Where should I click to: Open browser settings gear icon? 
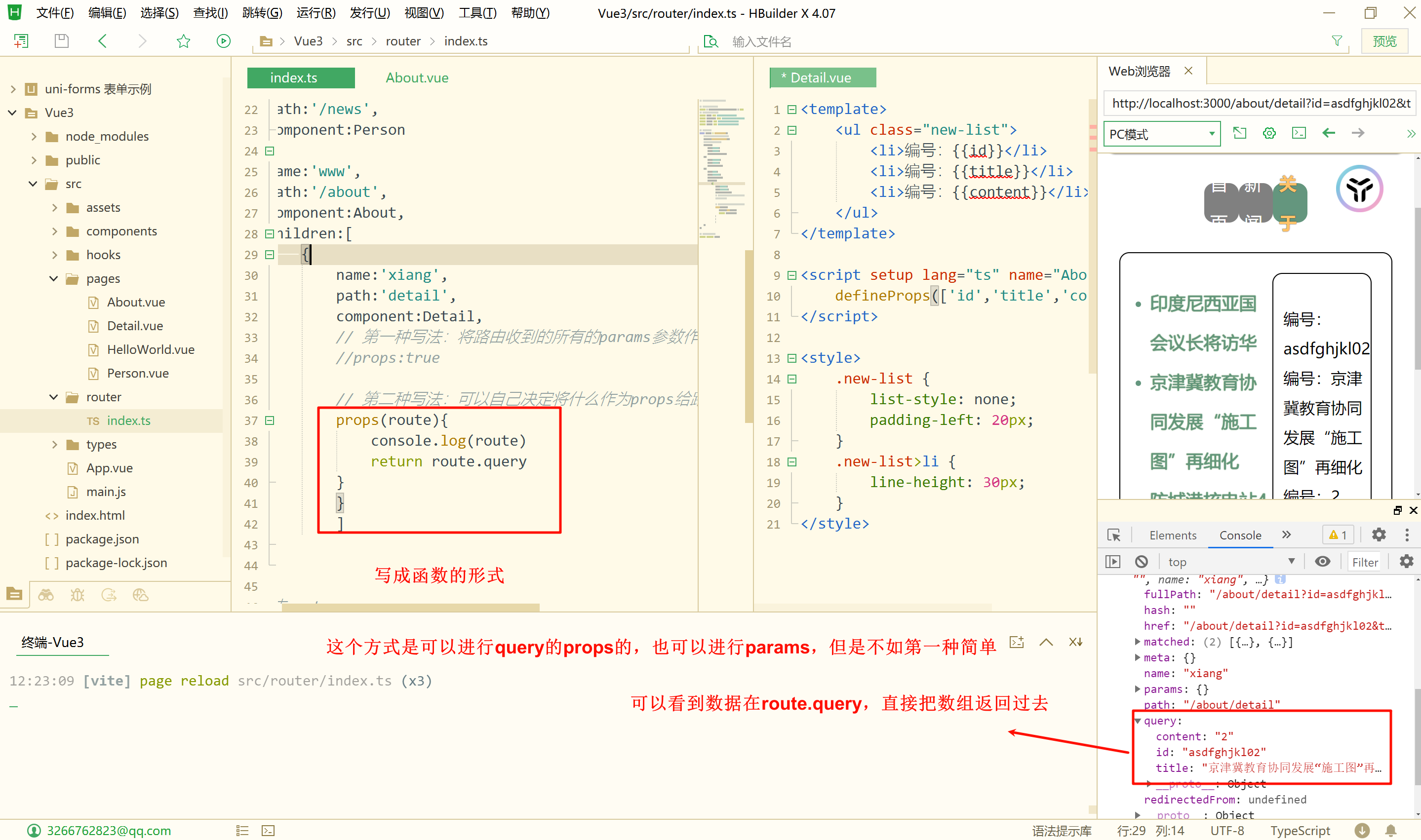point(1269,133)
